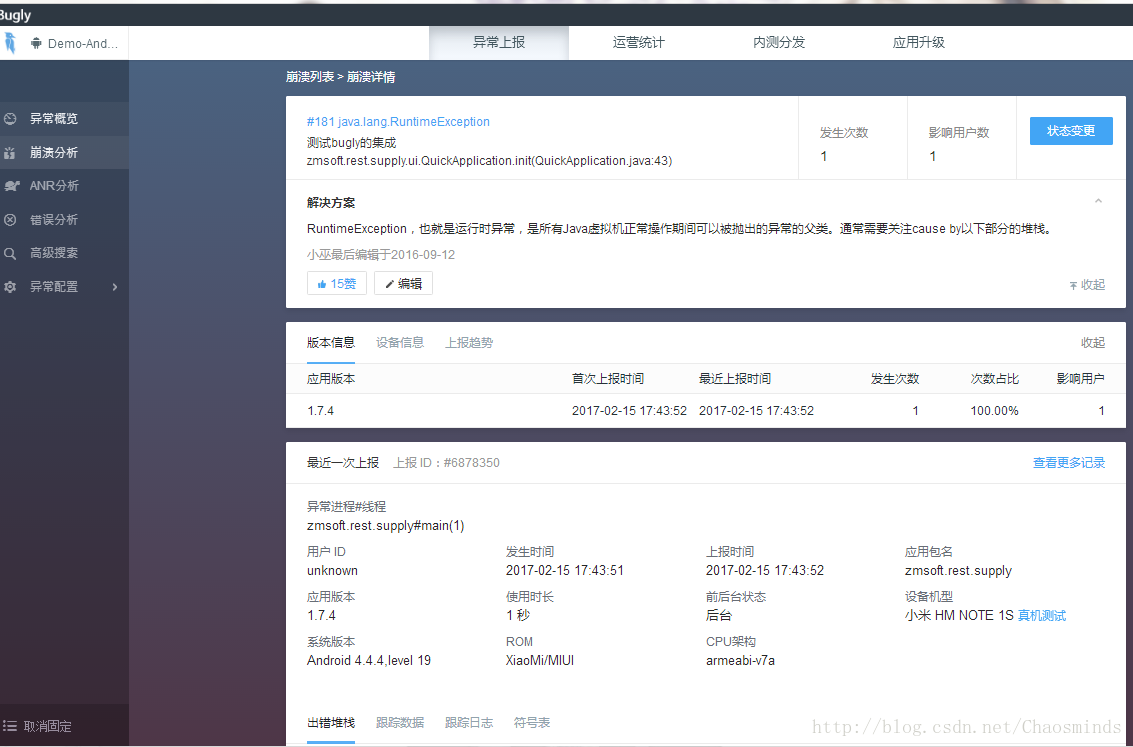The image size is (1133, 747).
Task: Click the 1.7.4 version table cell
Action: [320, 410]
